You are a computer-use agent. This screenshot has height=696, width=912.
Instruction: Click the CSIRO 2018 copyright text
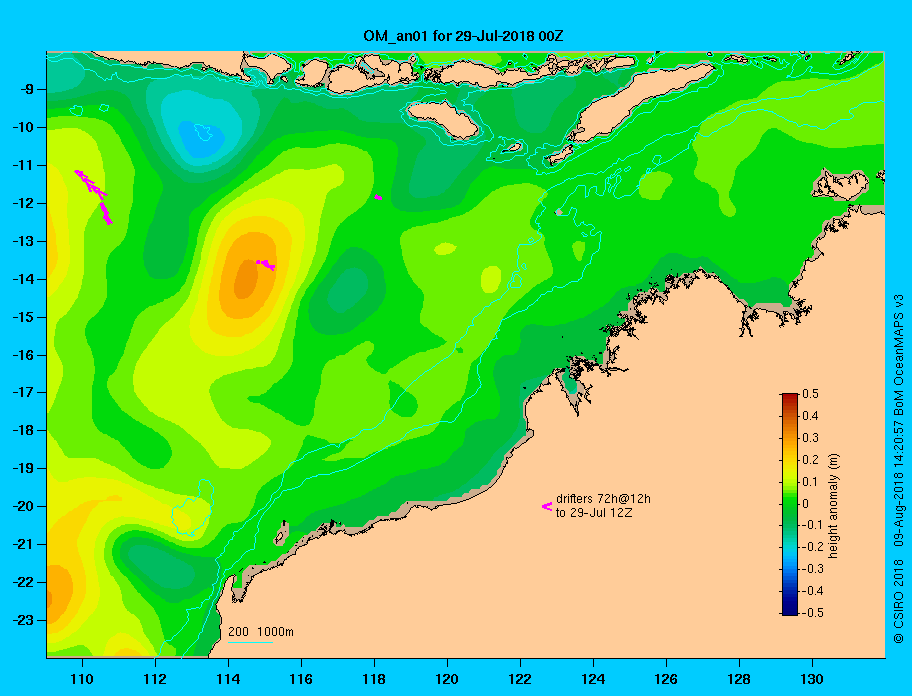coord(899,601)
